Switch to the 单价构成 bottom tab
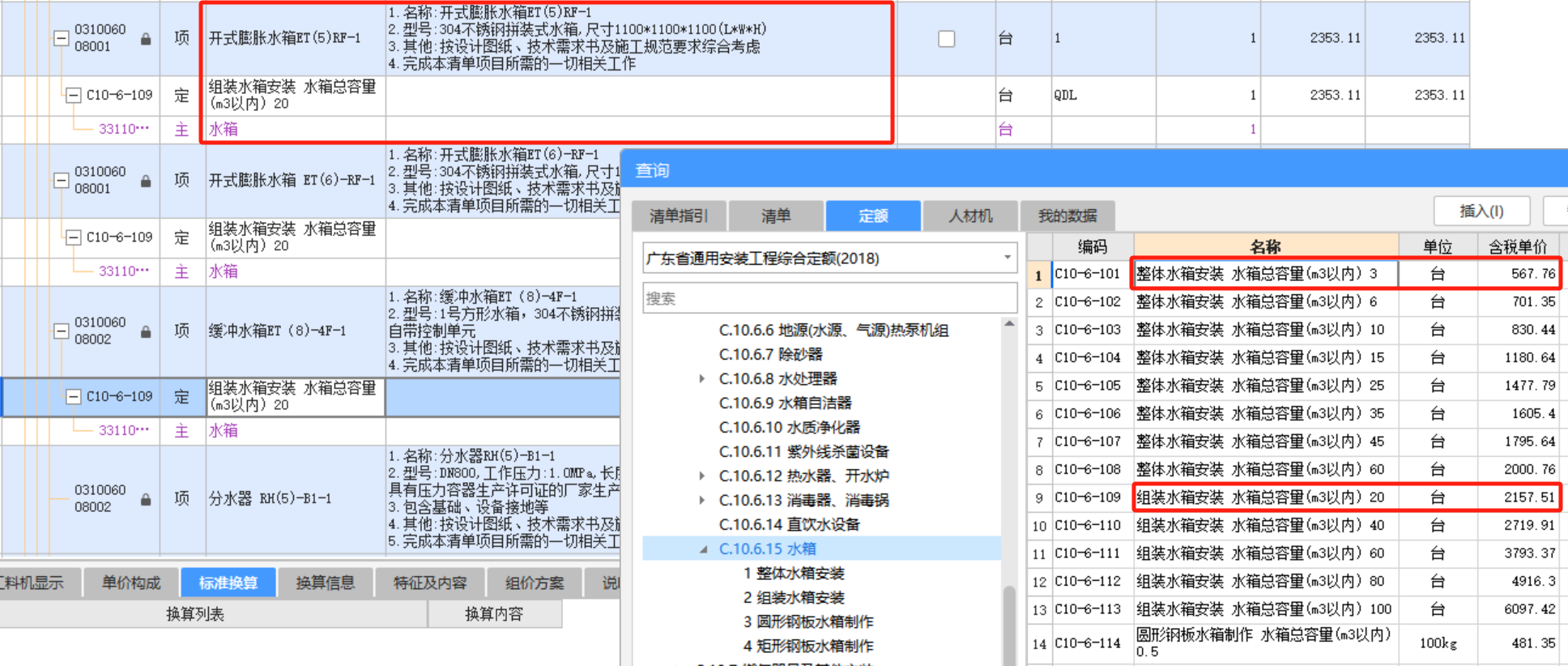Viewport: 1568px width, 666px height. 131,583
